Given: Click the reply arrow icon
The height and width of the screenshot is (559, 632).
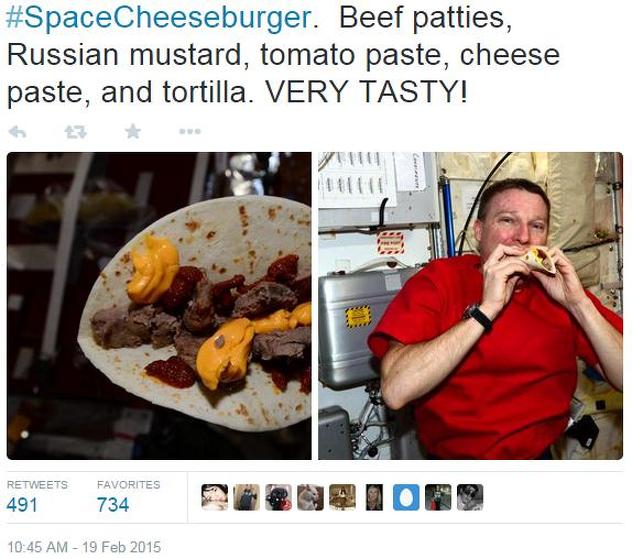Looking at the screenshot, I should tap(18, 131).
